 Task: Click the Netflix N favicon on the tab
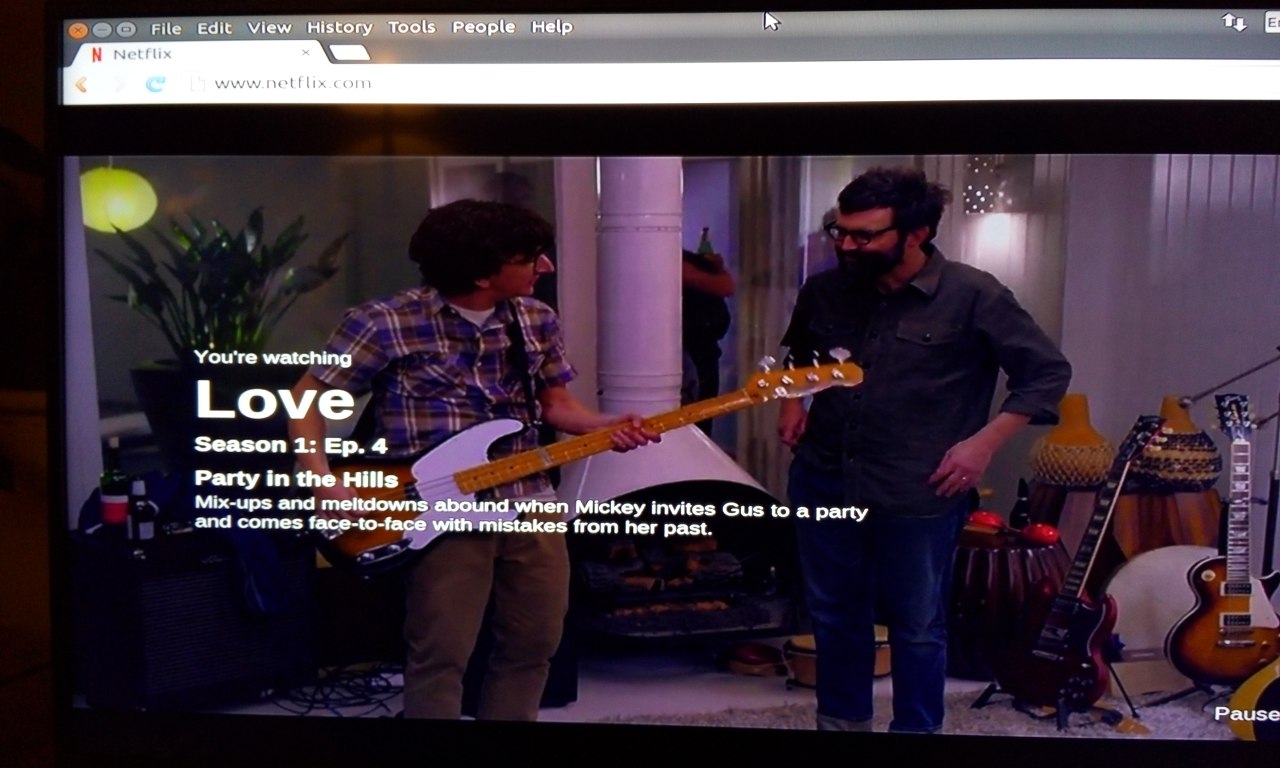96,54
